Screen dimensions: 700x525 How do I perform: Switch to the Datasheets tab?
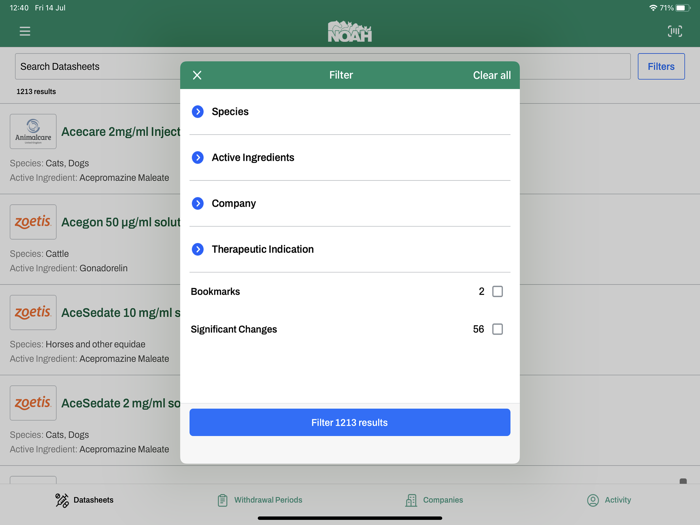click(84, 500)
